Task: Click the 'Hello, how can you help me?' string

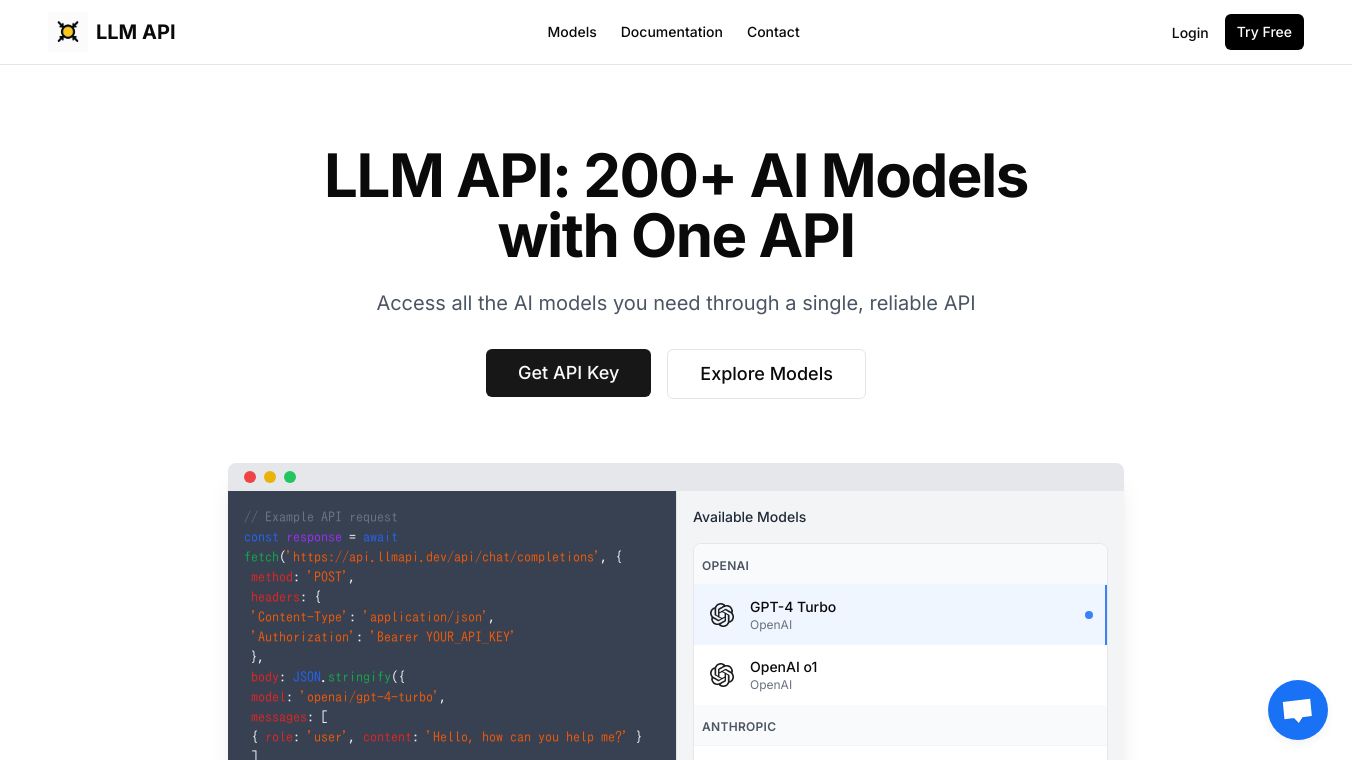Action: click(x=527, y=737)
